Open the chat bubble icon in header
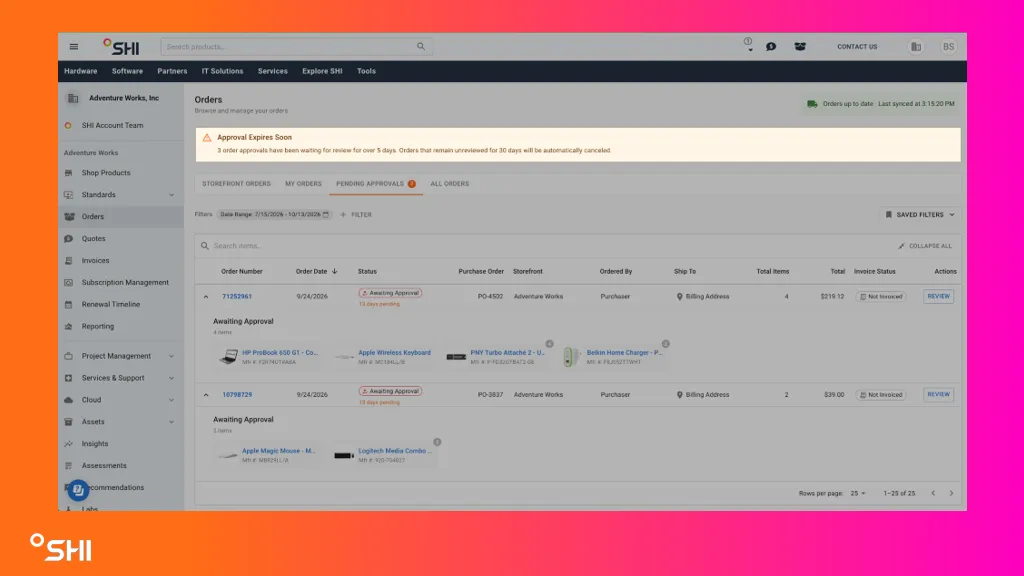 (771, 46)
